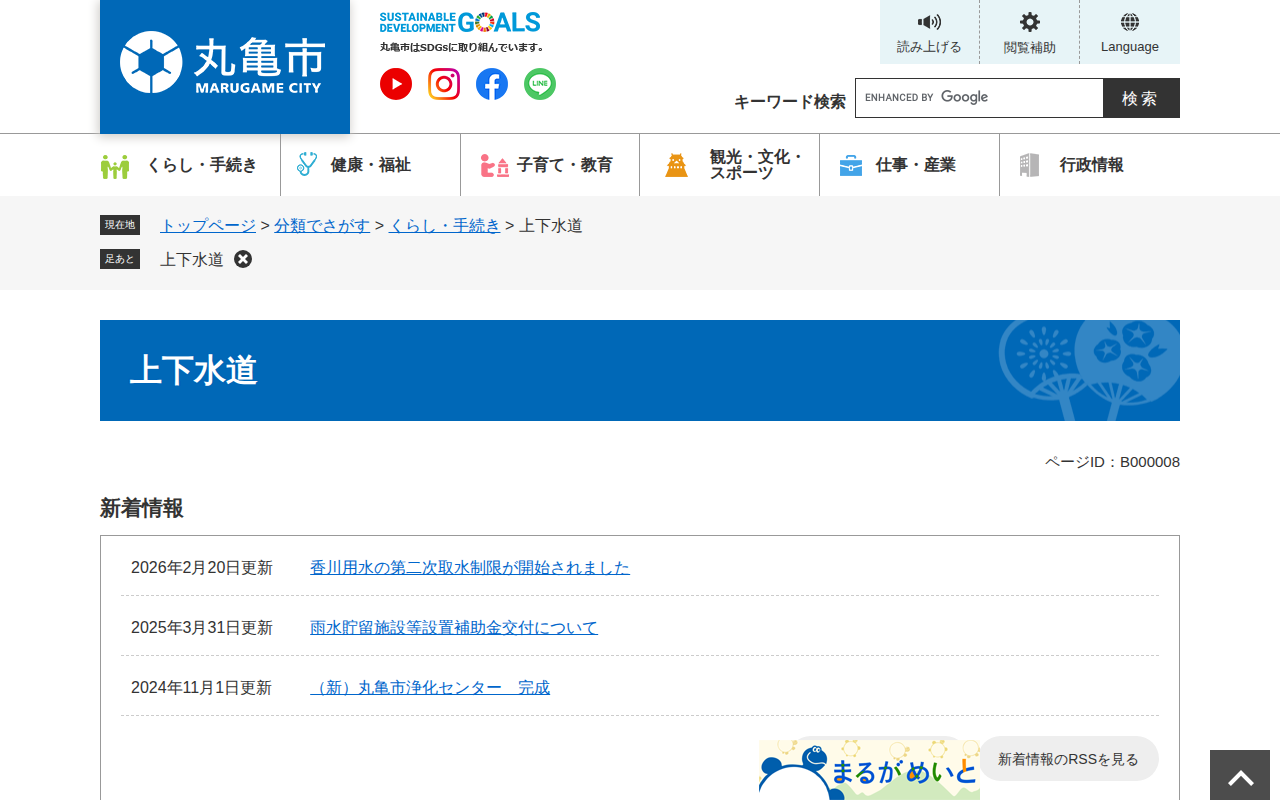
Task: Remove 上下水道 from footprint history
Action: tap(243, 259)
